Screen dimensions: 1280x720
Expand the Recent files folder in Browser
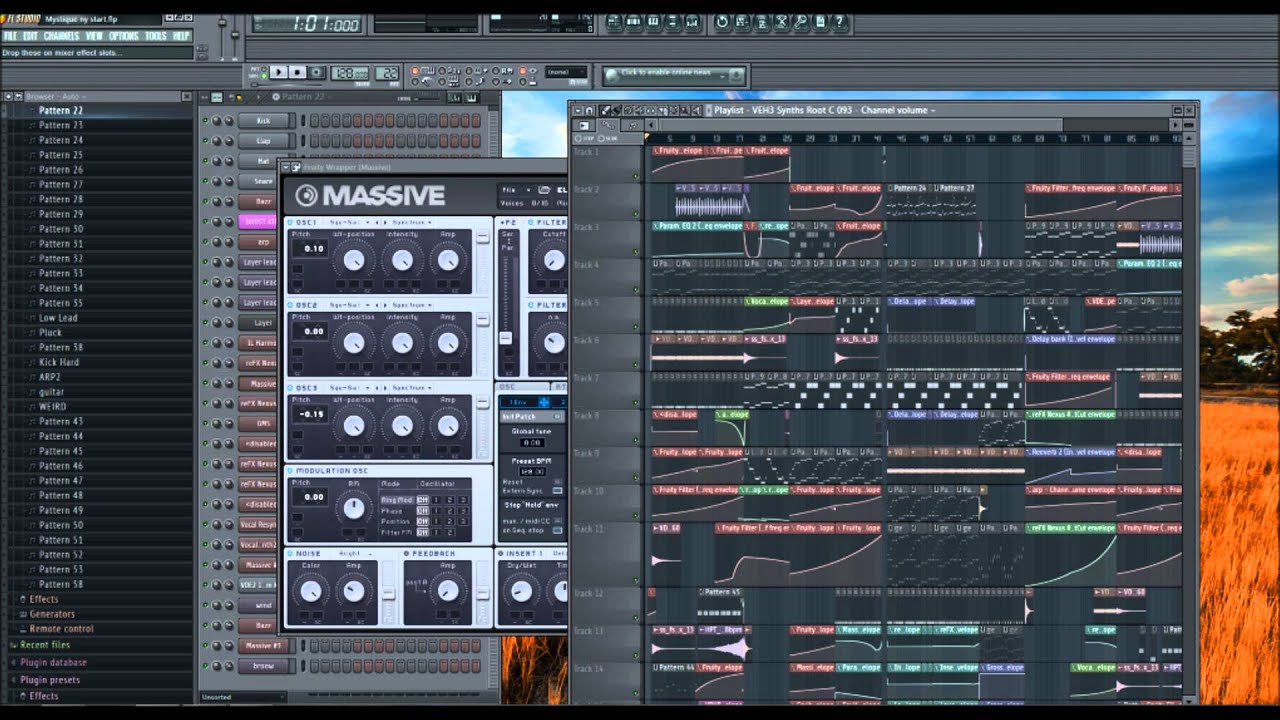pyautogui.click(x=46, y=645)
